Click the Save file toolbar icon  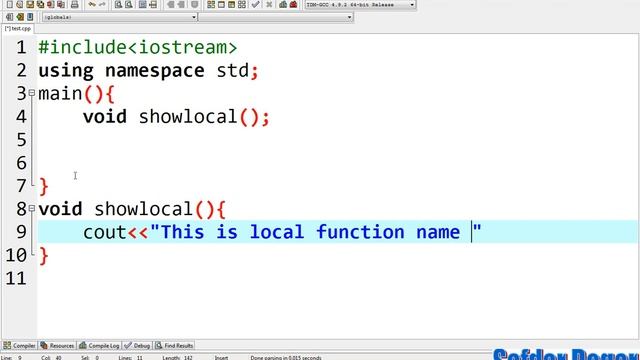[x=30, y=4]
